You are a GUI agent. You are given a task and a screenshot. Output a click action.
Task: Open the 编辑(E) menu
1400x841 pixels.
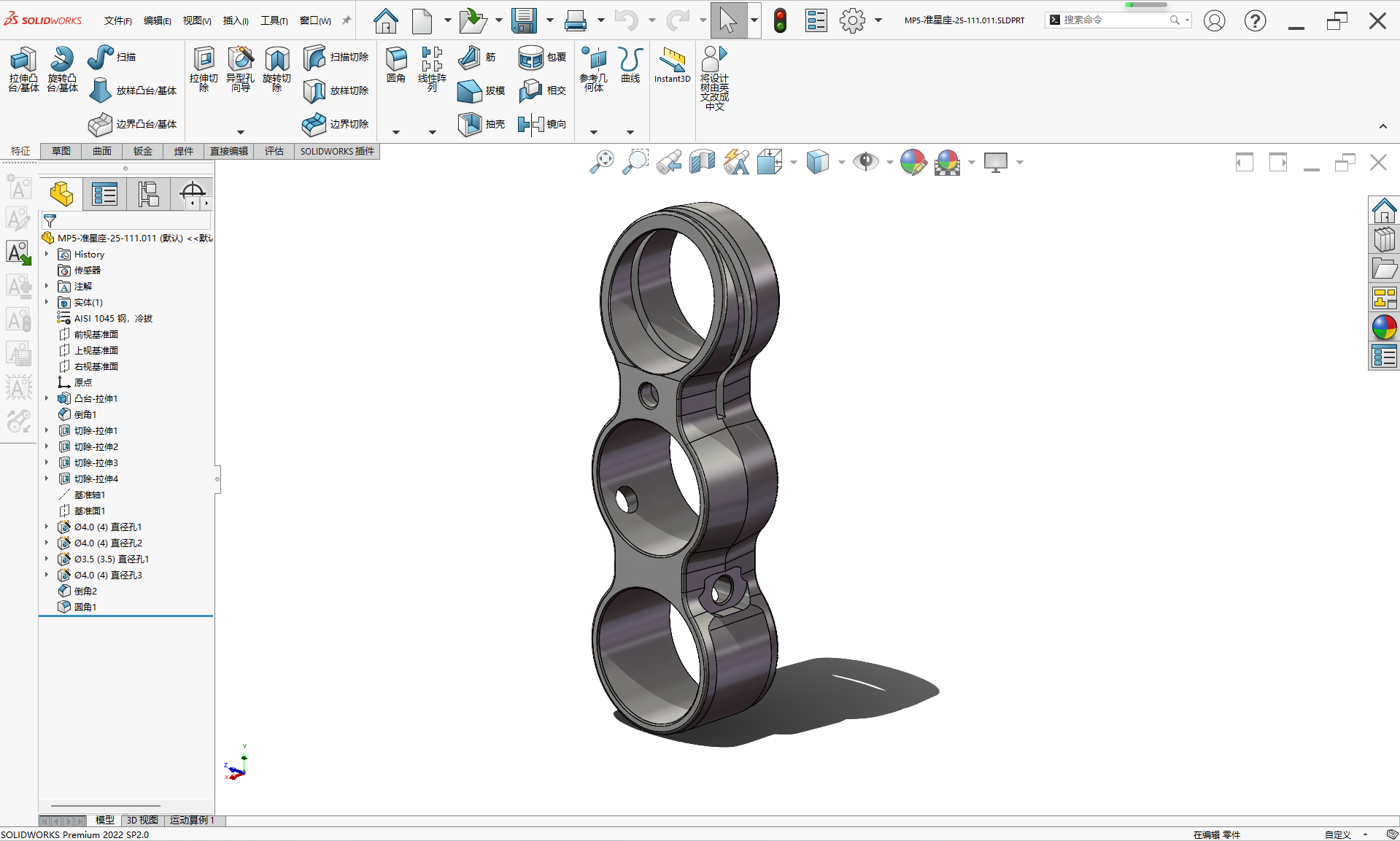(157, 20)
